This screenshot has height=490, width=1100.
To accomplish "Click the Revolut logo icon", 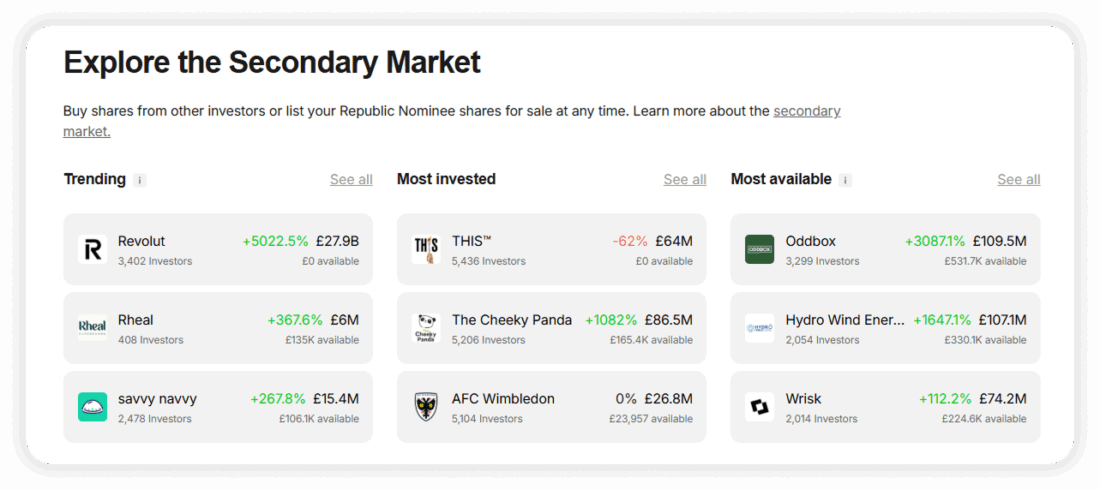I will pos(93,249).
